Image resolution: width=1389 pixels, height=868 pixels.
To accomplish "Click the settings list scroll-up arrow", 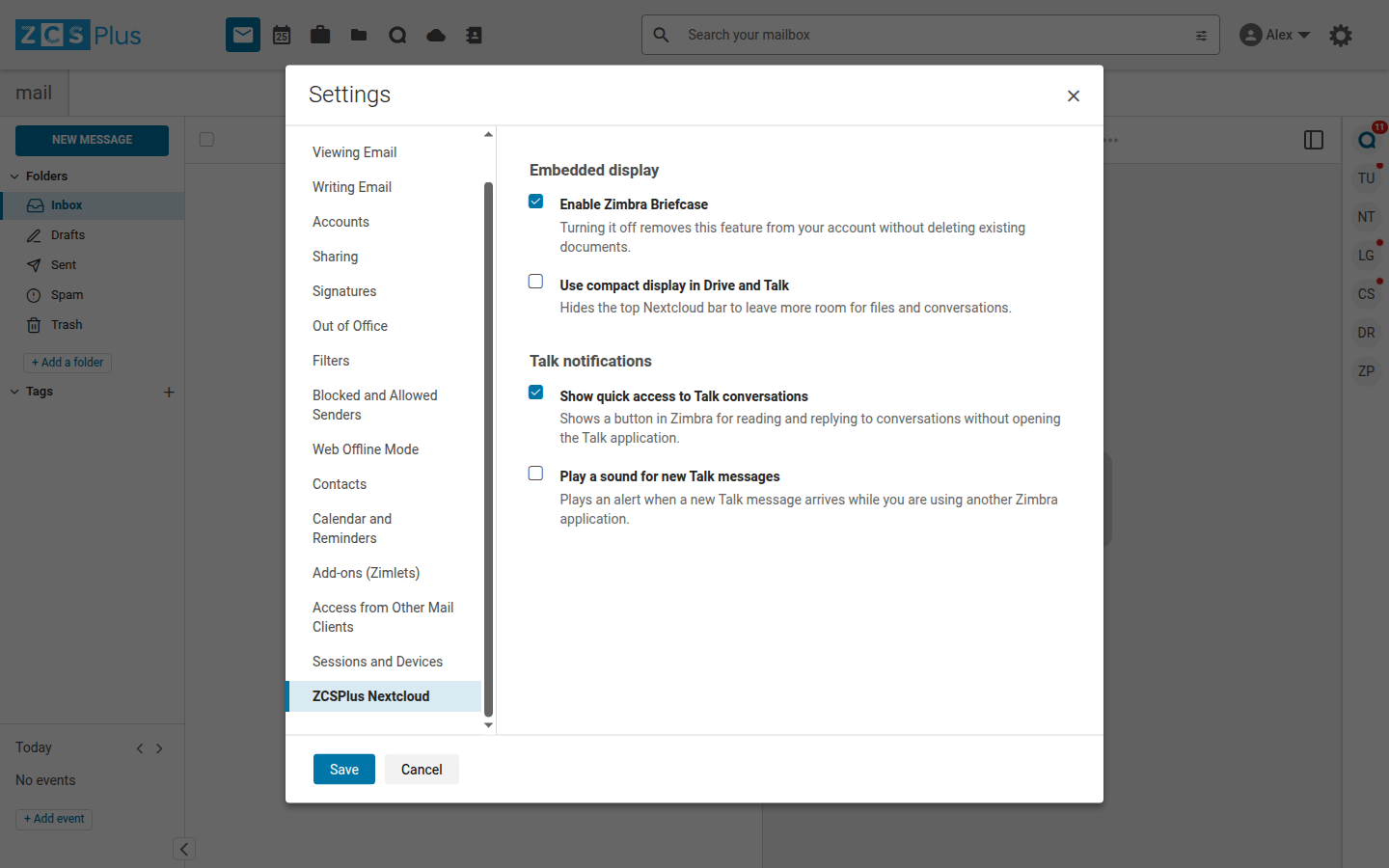I will (488, 134).
